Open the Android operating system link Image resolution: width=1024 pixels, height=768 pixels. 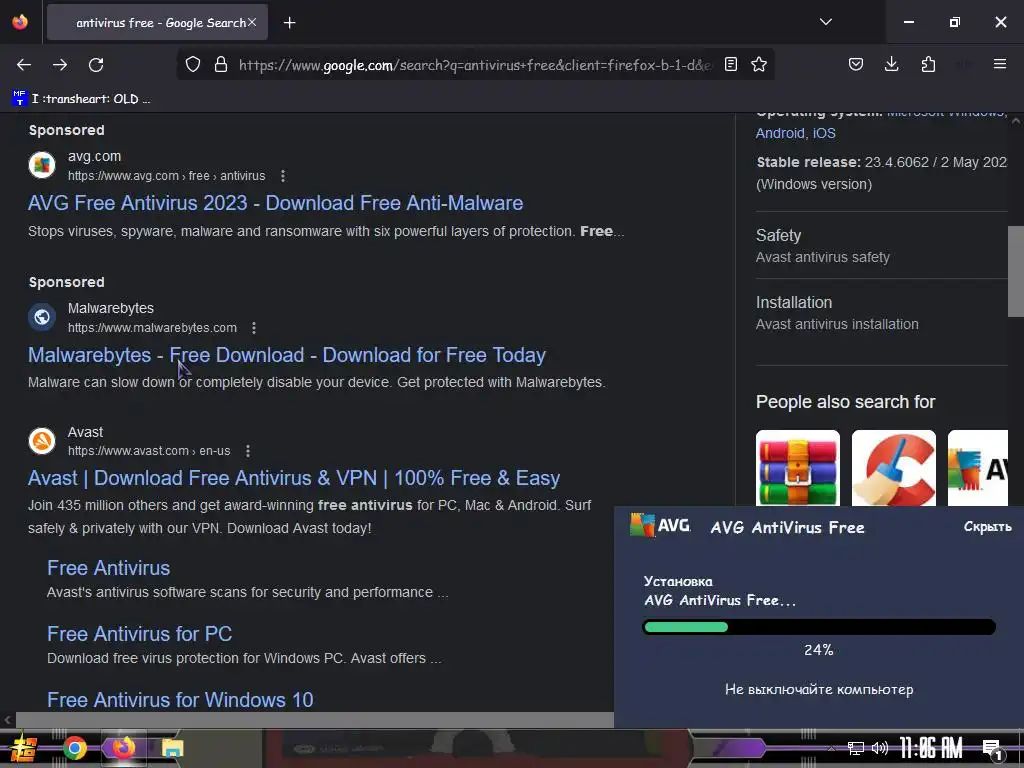click(x=780, y=133)
